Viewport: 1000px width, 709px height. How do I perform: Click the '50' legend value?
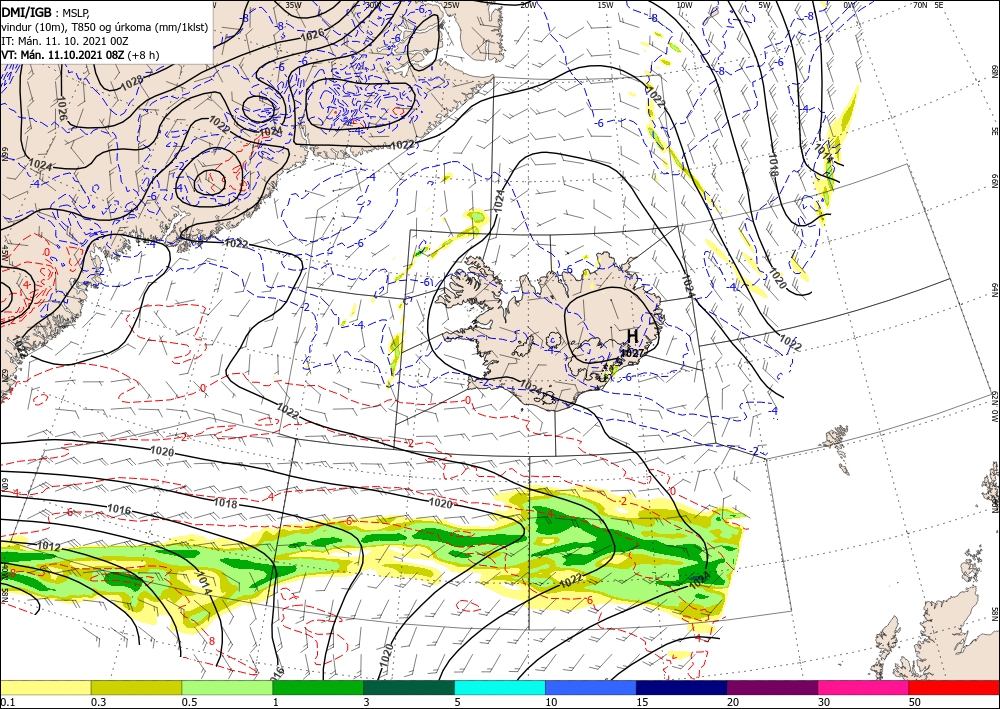[915, 702]
